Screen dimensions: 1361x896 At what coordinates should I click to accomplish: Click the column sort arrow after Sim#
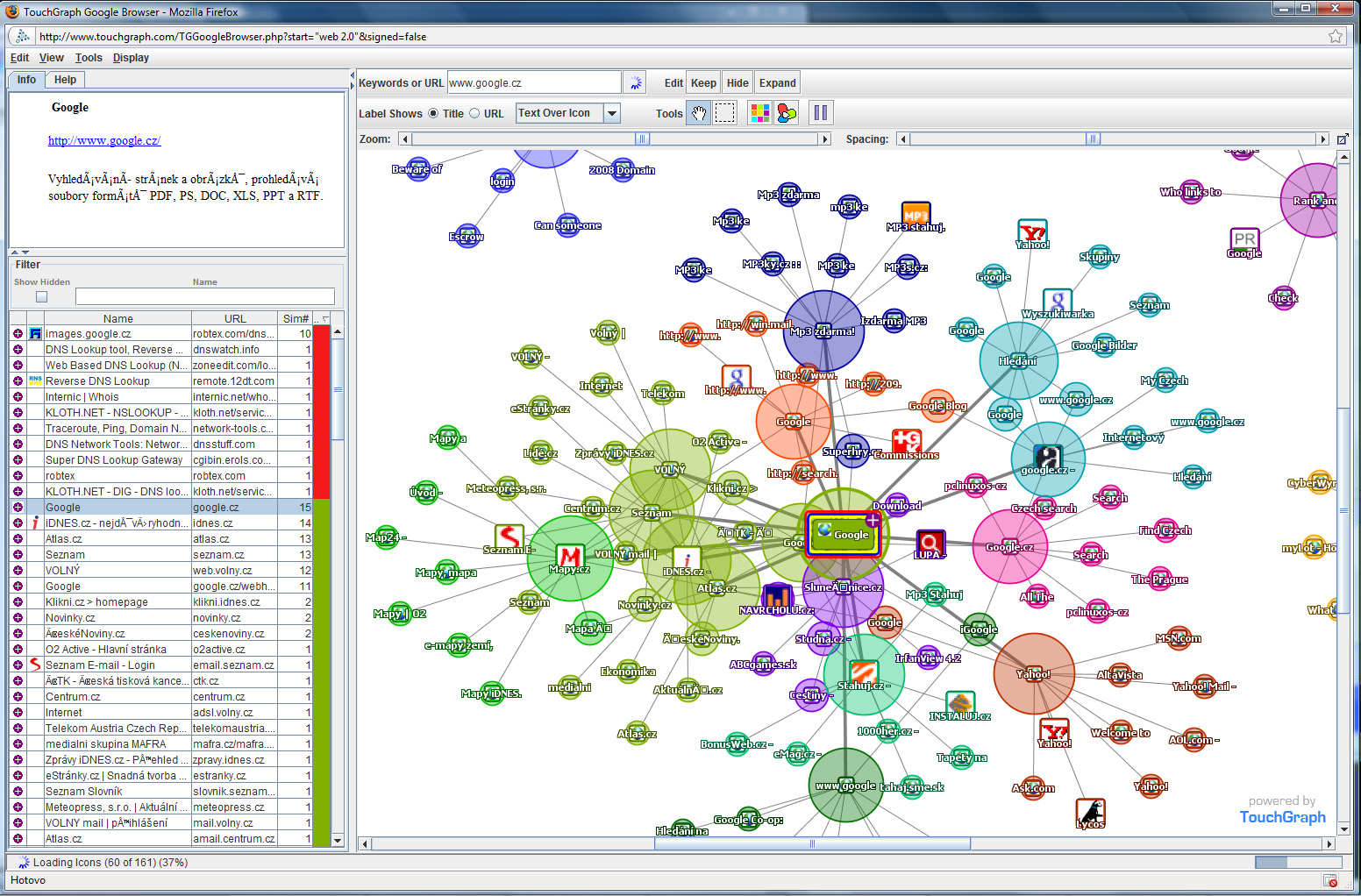point(325,319)
